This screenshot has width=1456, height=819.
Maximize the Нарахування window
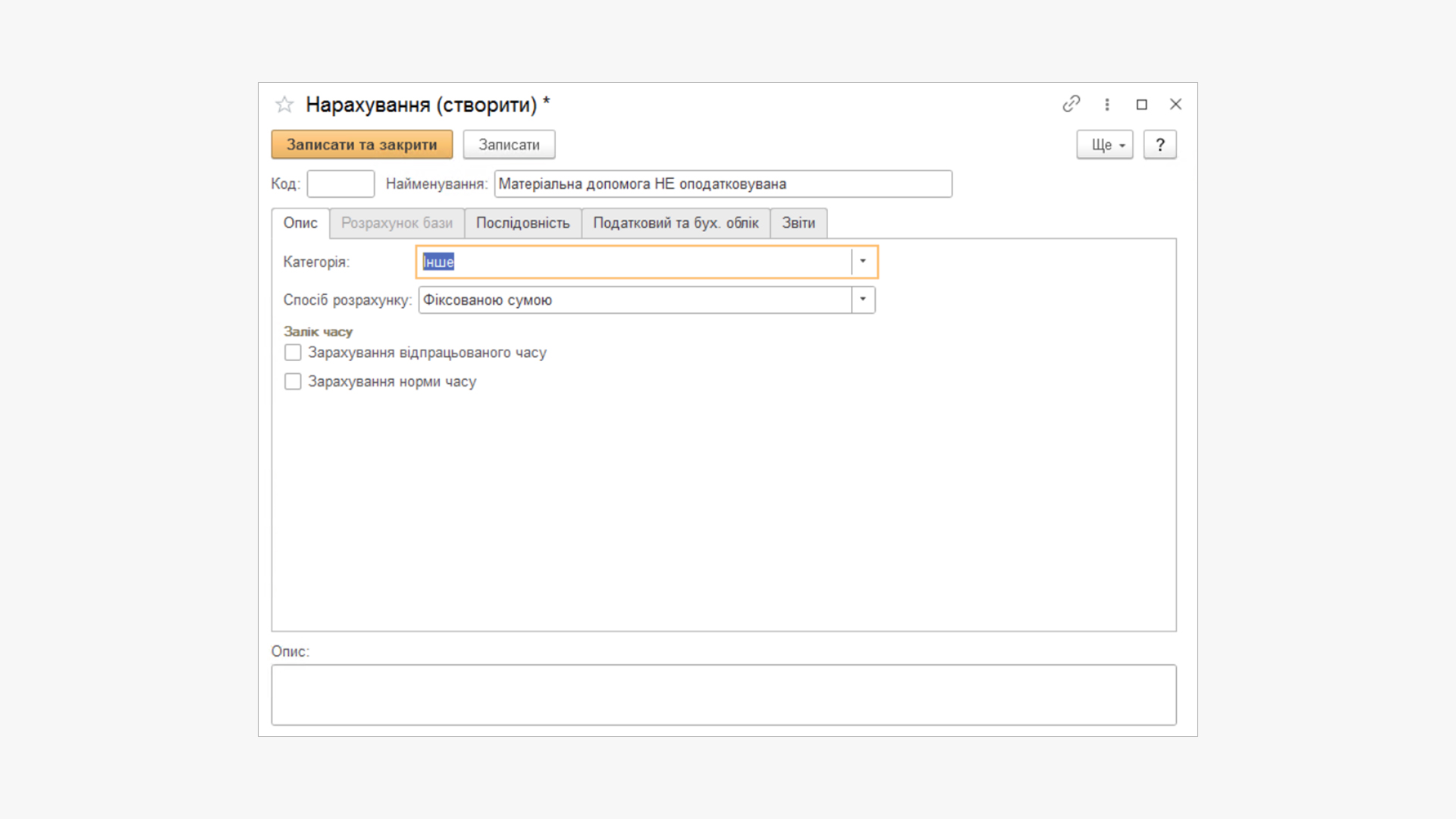(1141, 105)
